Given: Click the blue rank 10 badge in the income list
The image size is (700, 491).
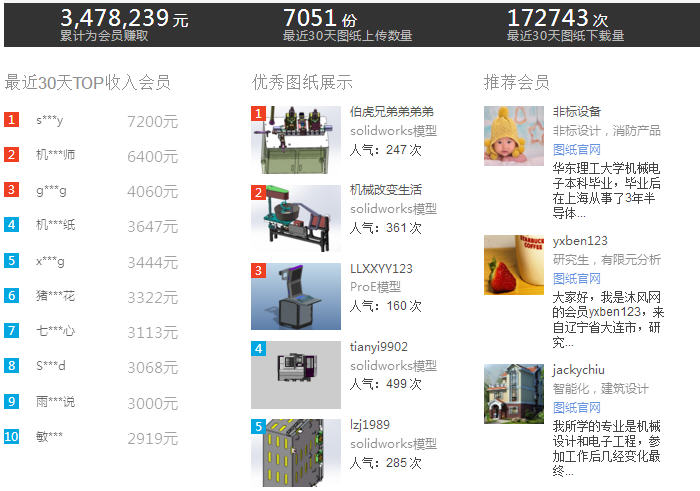Looking at the screenshot, I should click(x=12, y=436).
